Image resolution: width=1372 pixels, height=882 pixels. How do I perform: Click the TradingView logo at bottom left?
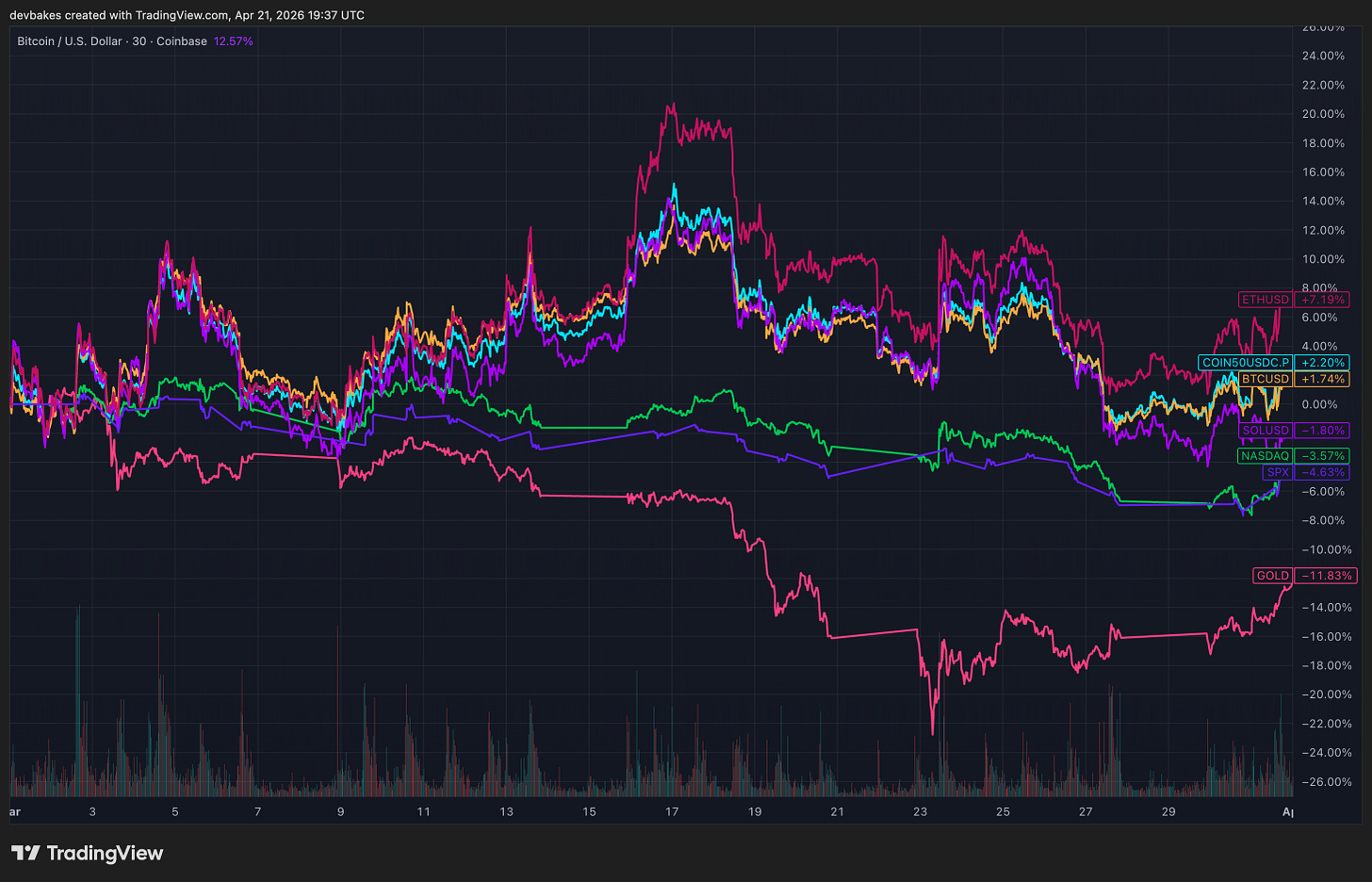87,853
